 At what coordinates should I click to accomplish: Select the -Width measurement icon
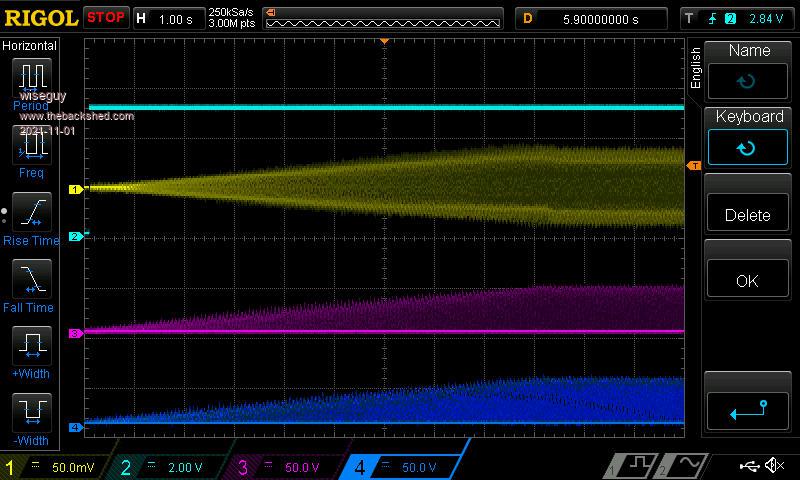click(x=31, y=413)
